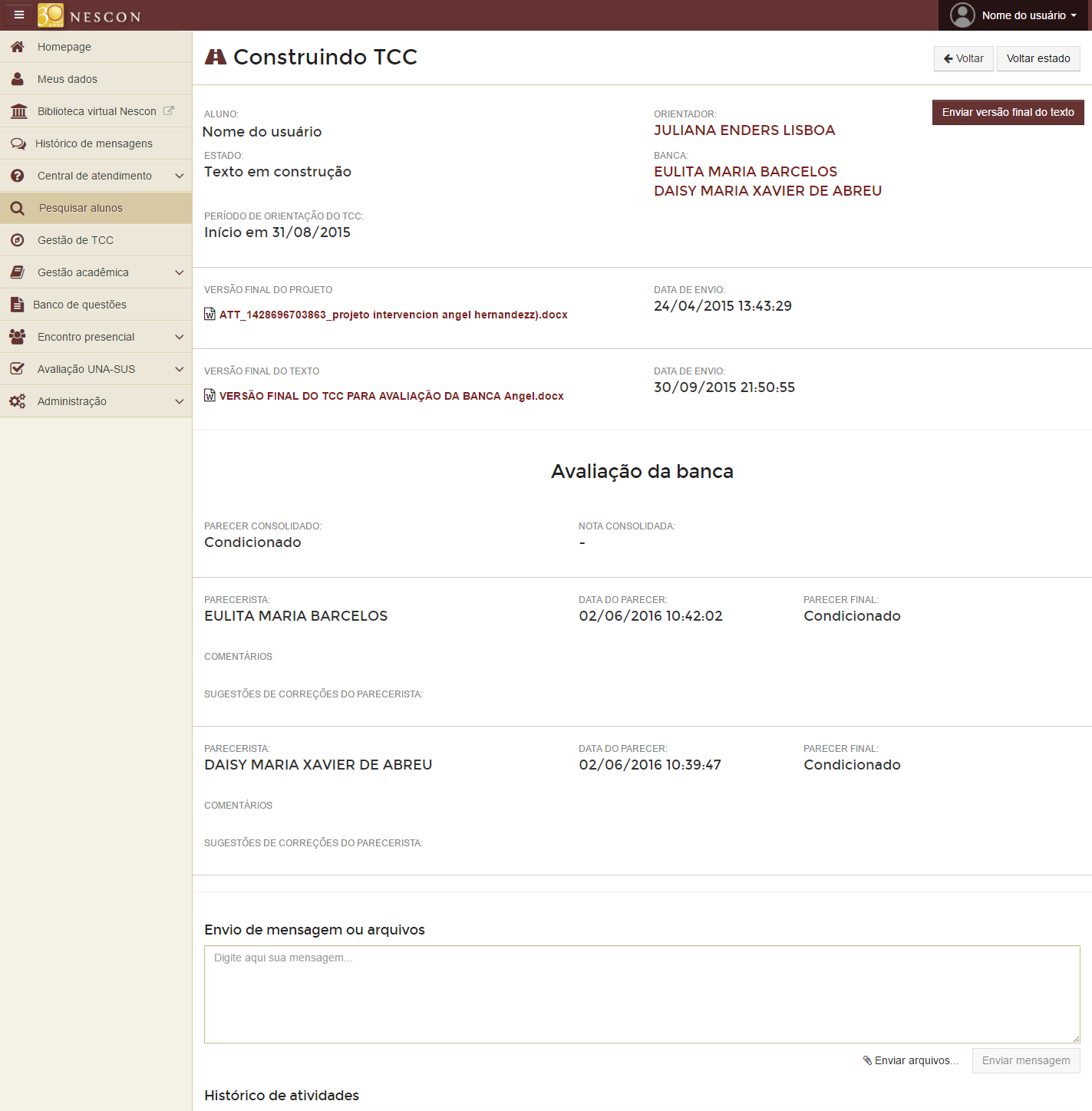
Task: Click the Voltar estado button
Action: tap(1038, 58)
